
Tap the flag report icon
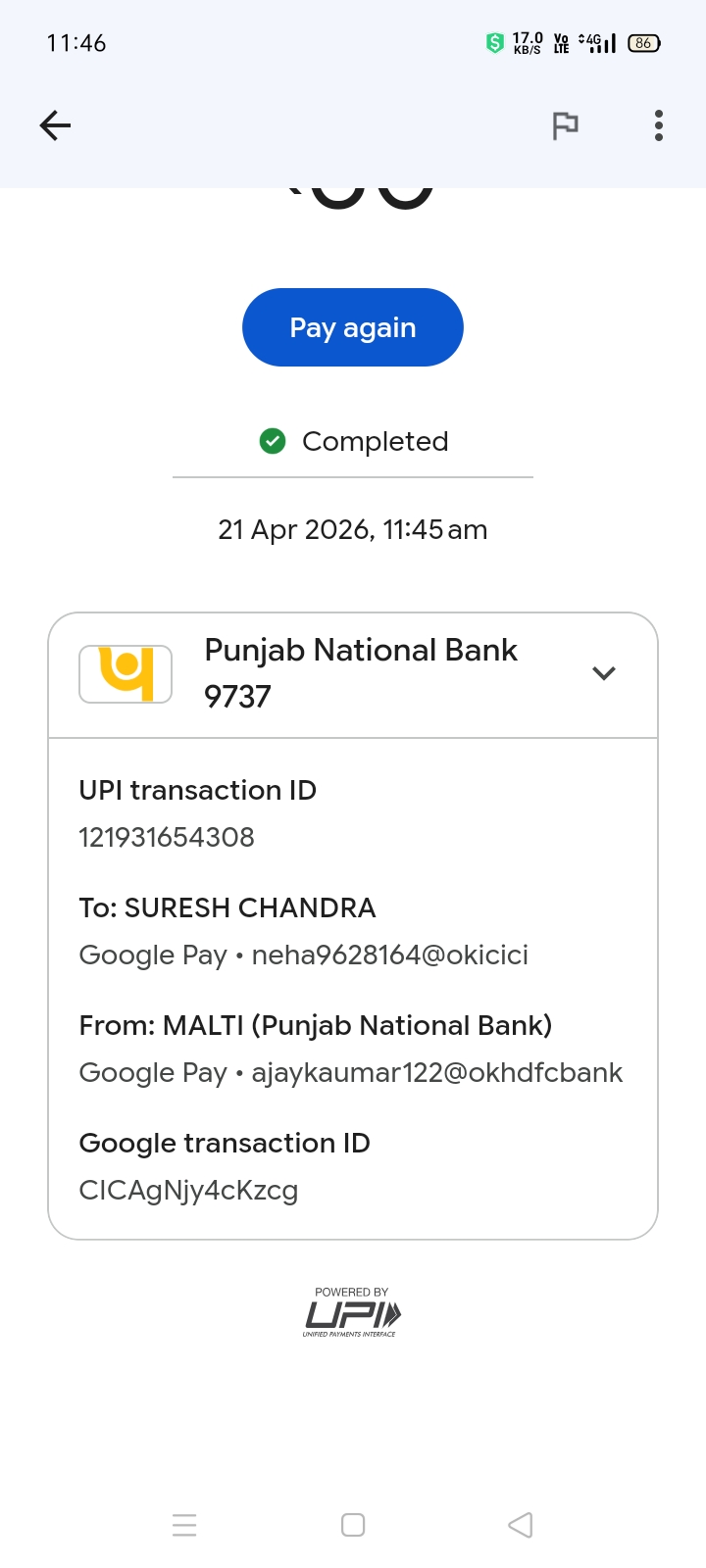[565, 125]
